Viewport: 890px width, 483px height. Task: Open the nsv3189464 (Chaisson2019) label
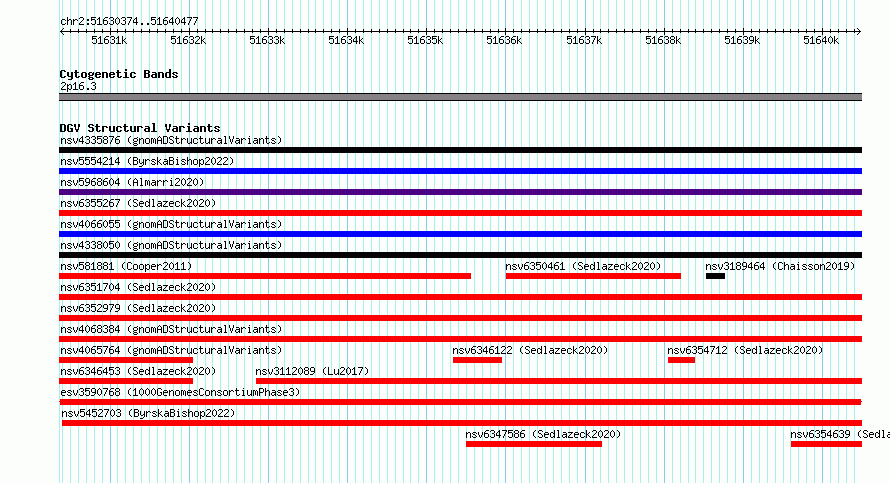pos(780,266)
